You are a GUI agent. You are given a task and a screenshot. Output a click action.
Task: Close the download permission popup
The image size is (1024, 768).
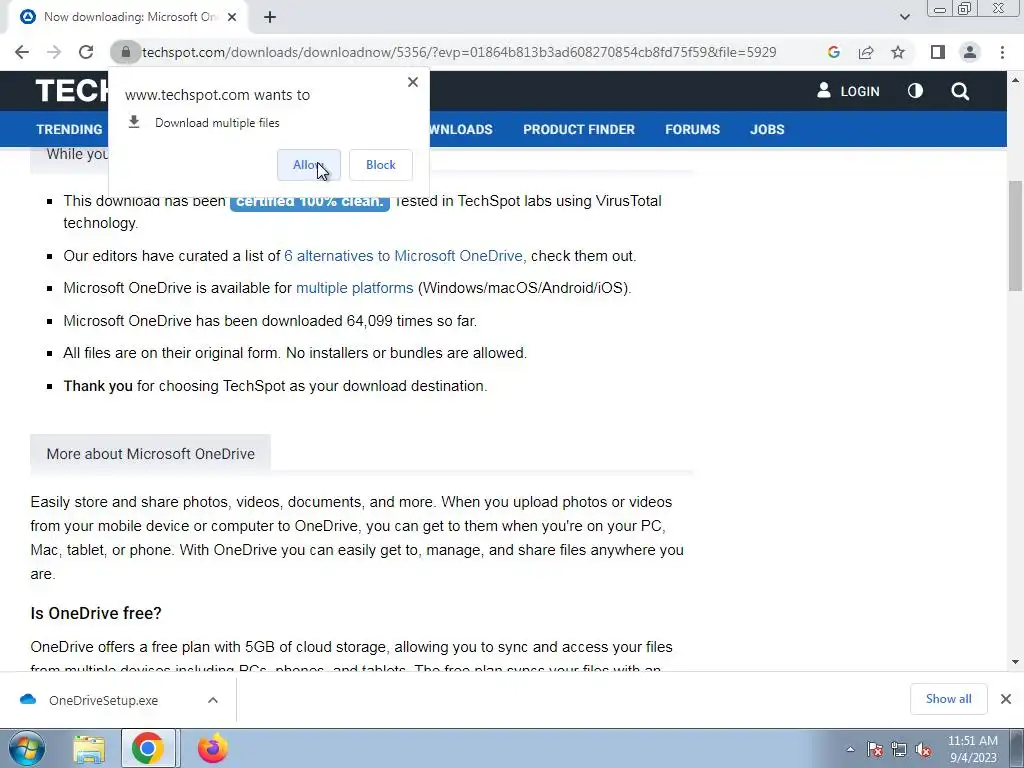tap(413, 82)
